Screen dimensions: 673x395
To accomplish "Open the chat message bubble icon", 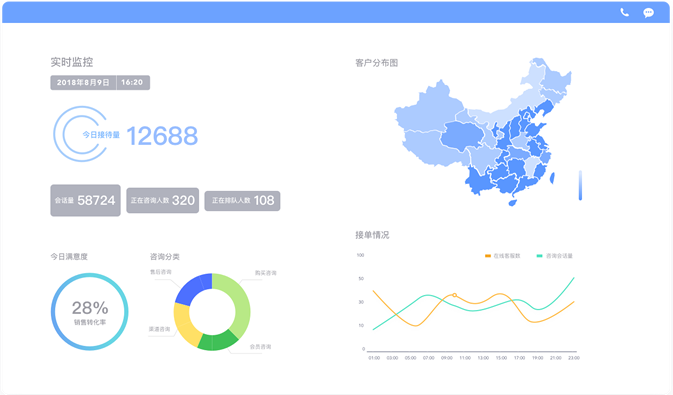I will 648,13.
